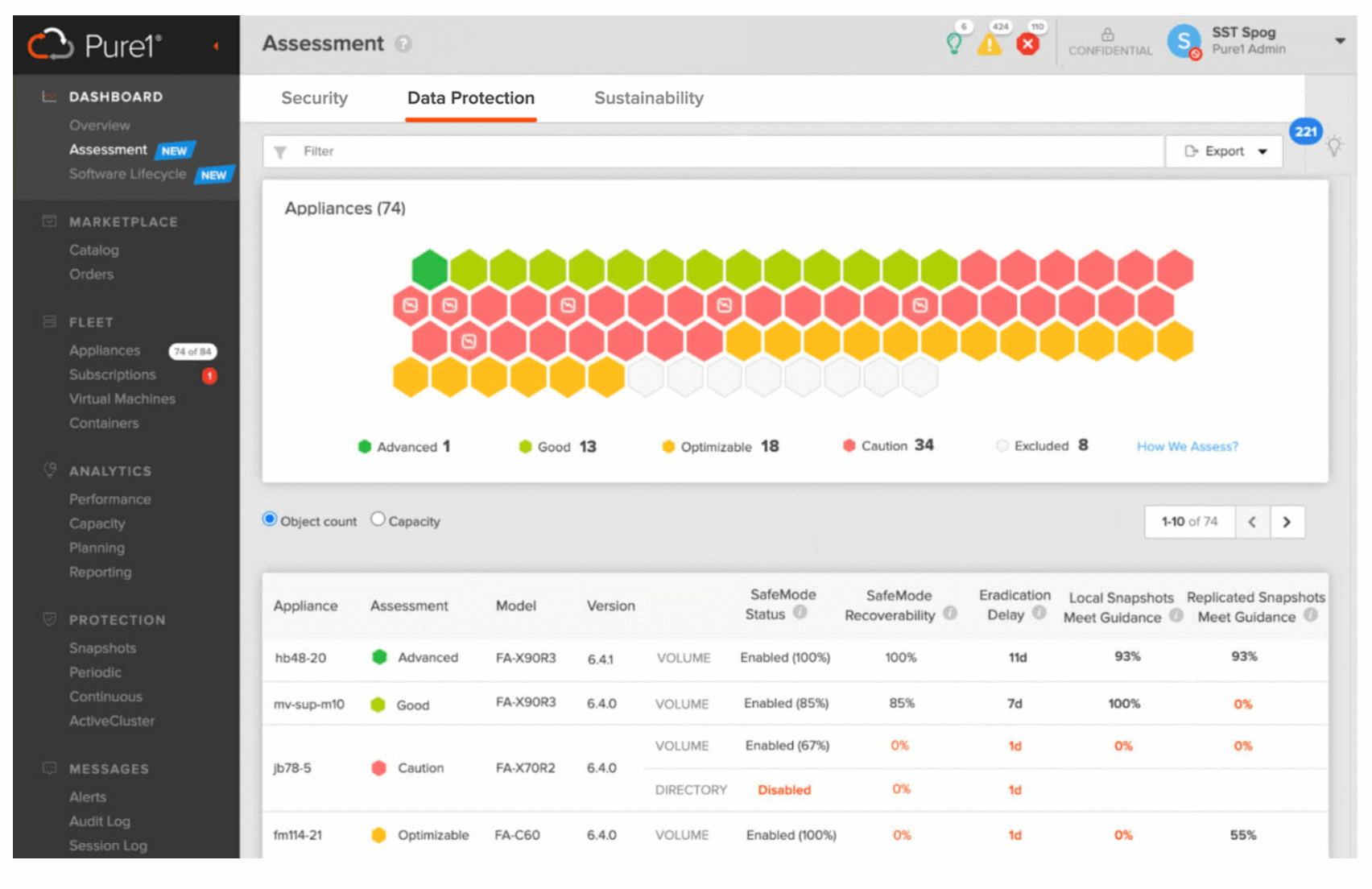Go to the next page of appliances
The image size is (1372, 889).
click(x=1287, y=522)
